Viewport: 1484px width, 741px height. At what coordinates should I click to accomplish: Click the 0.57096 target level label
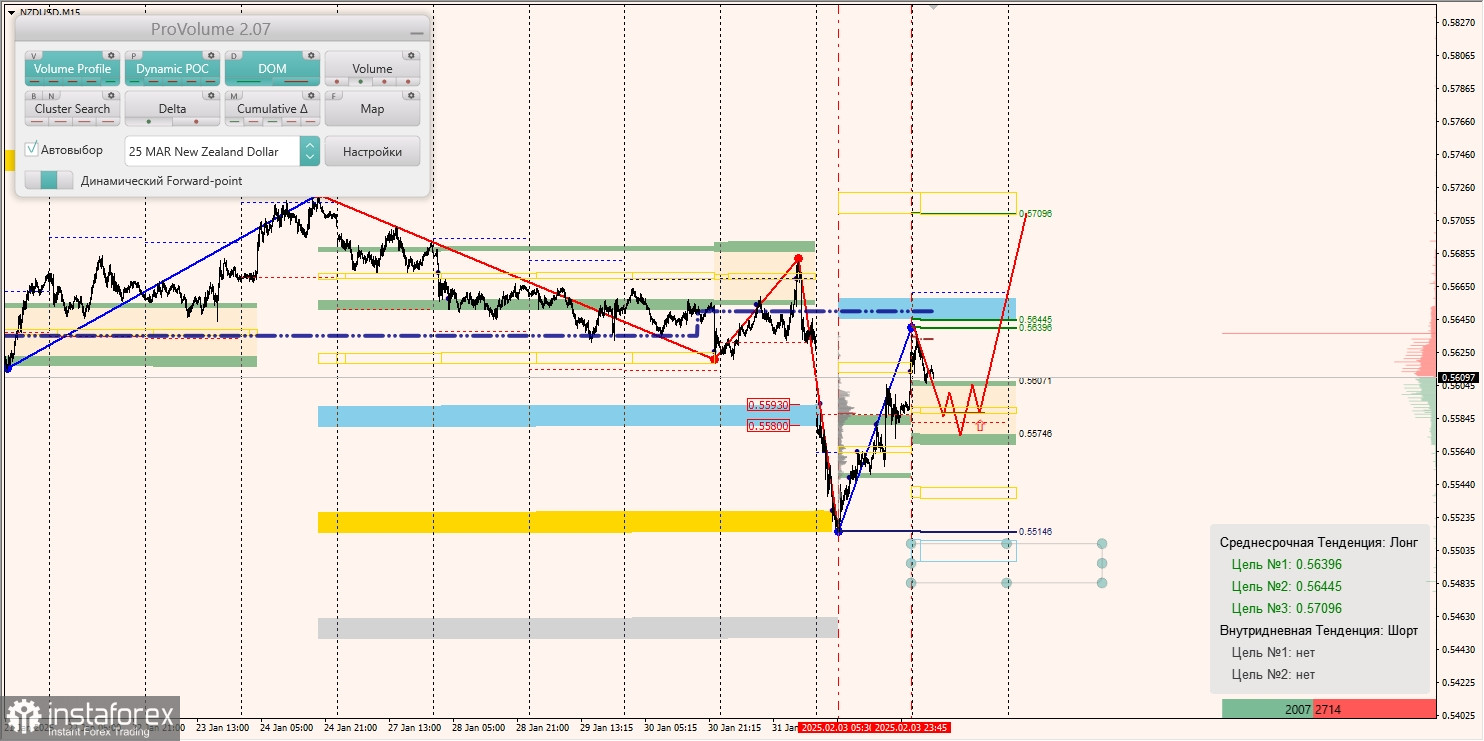tap(1036, 214)
